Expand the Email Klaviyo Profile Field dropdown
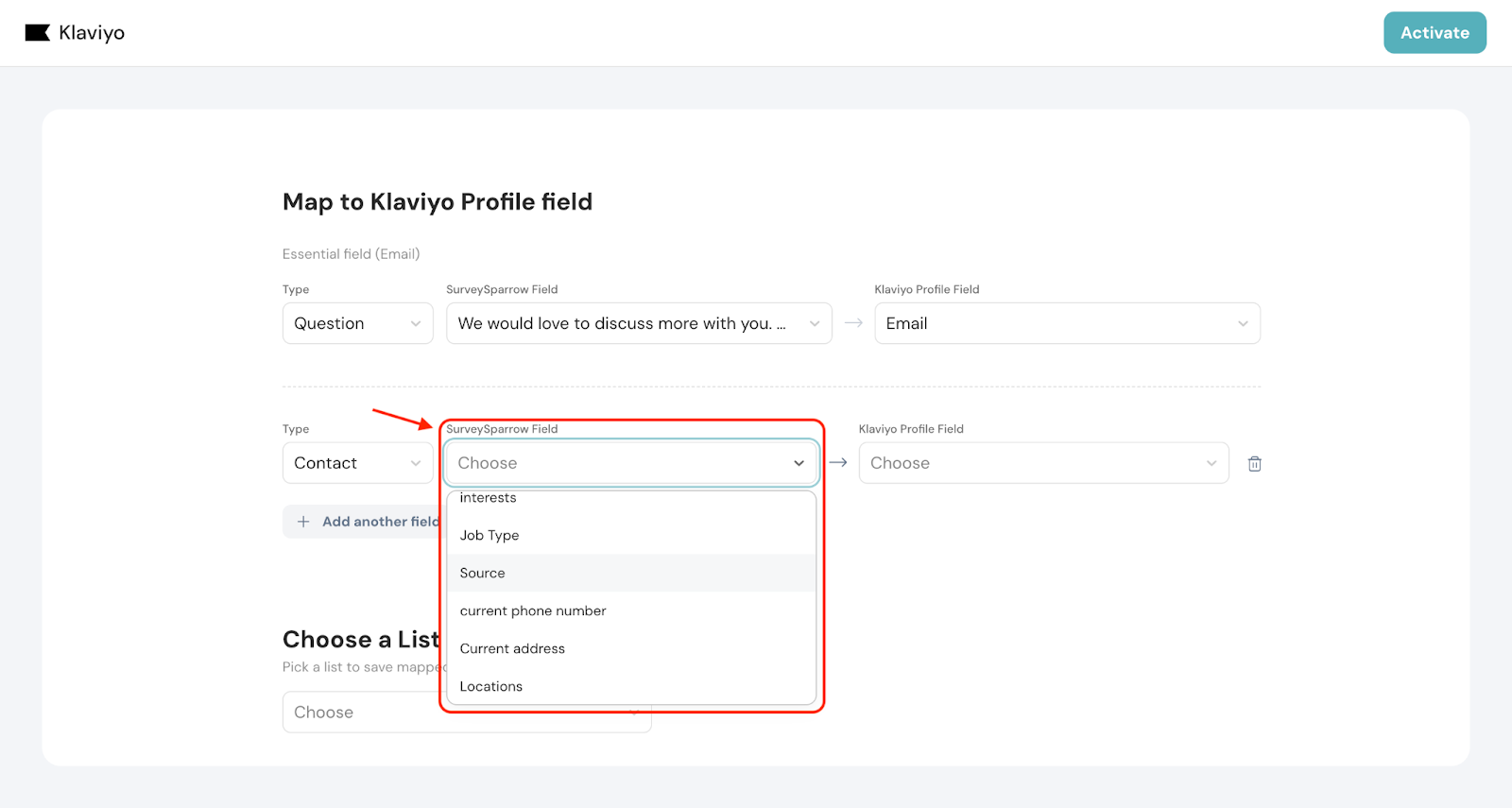This screenshot has height=808, width=1512. coord(1066,324)
